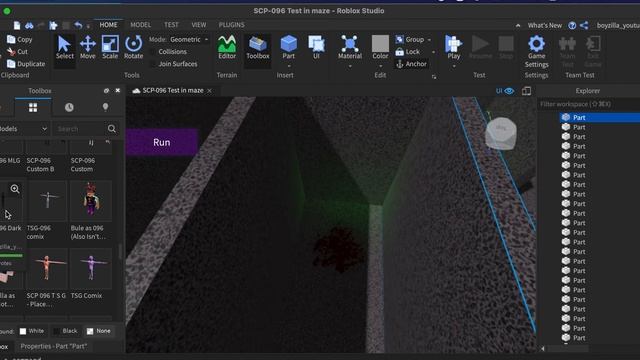Click the Color swatch in Edit group
Viewport: 640px width, 360px height.
380,43
